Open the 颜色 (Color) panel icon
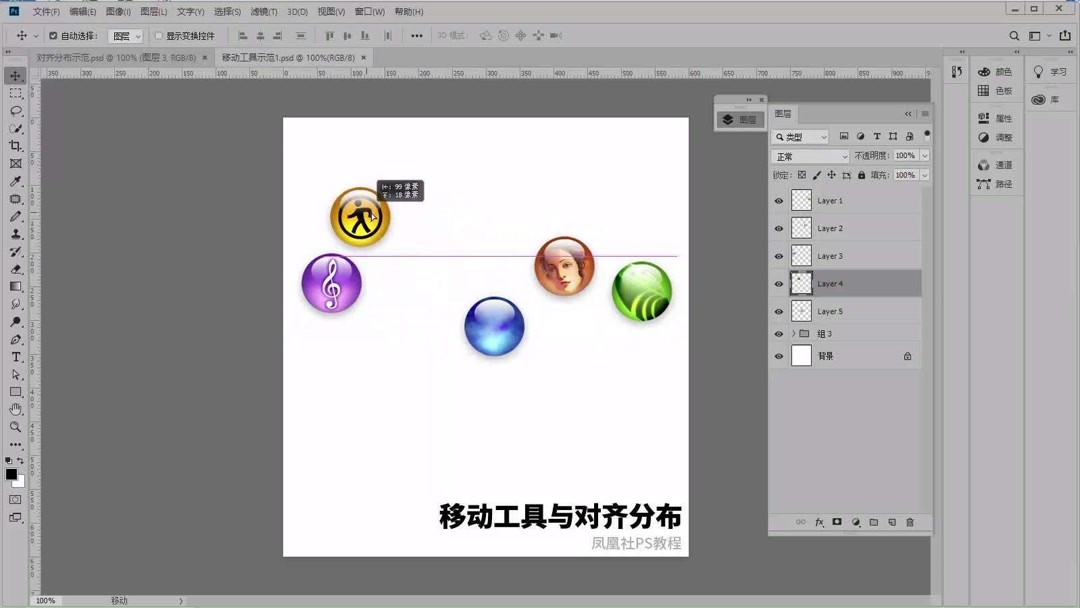The height and width of the screenshot is (608, 1080). pos(985,71)
